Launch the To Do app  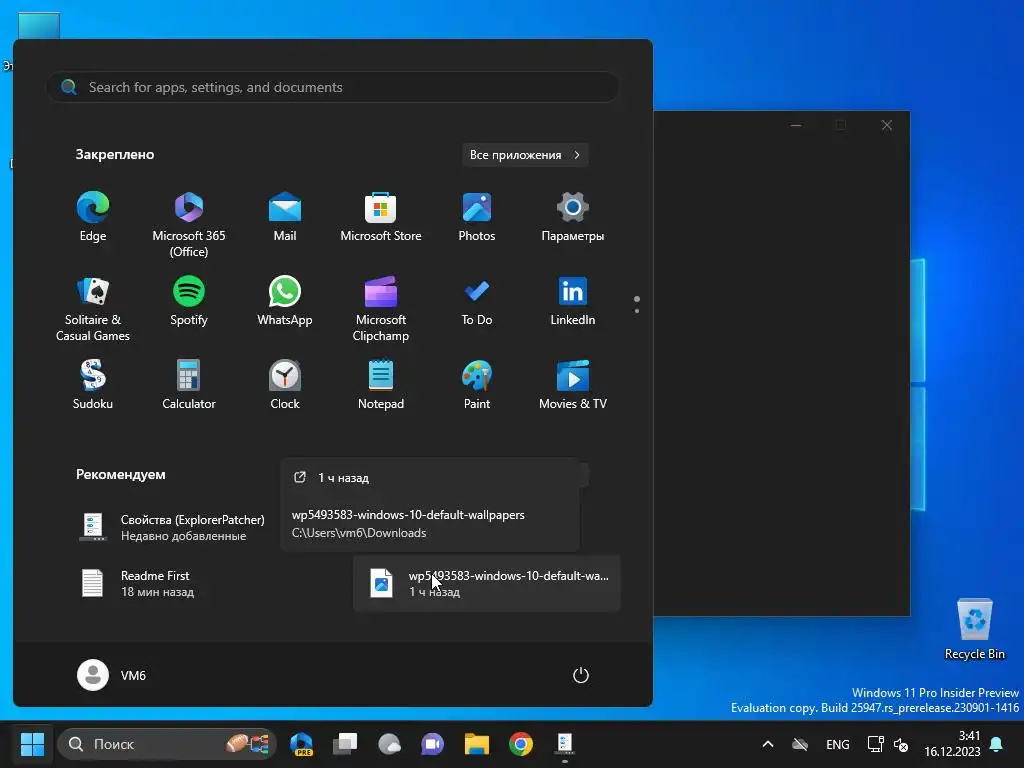pos(477,301)
